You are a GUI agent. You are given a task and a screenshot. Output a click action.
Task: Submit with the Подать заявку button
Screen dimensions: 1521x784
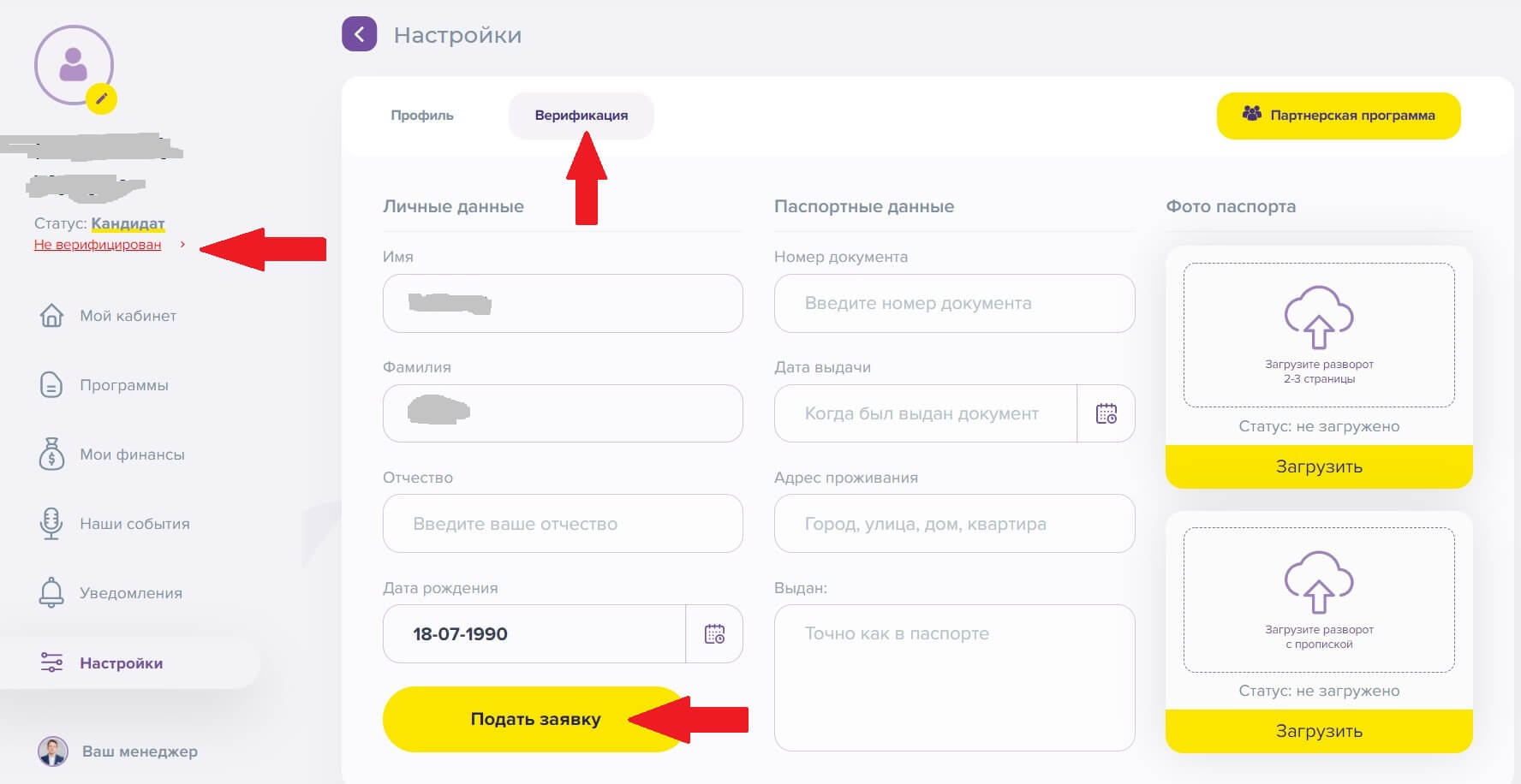[x=534, y=719]
